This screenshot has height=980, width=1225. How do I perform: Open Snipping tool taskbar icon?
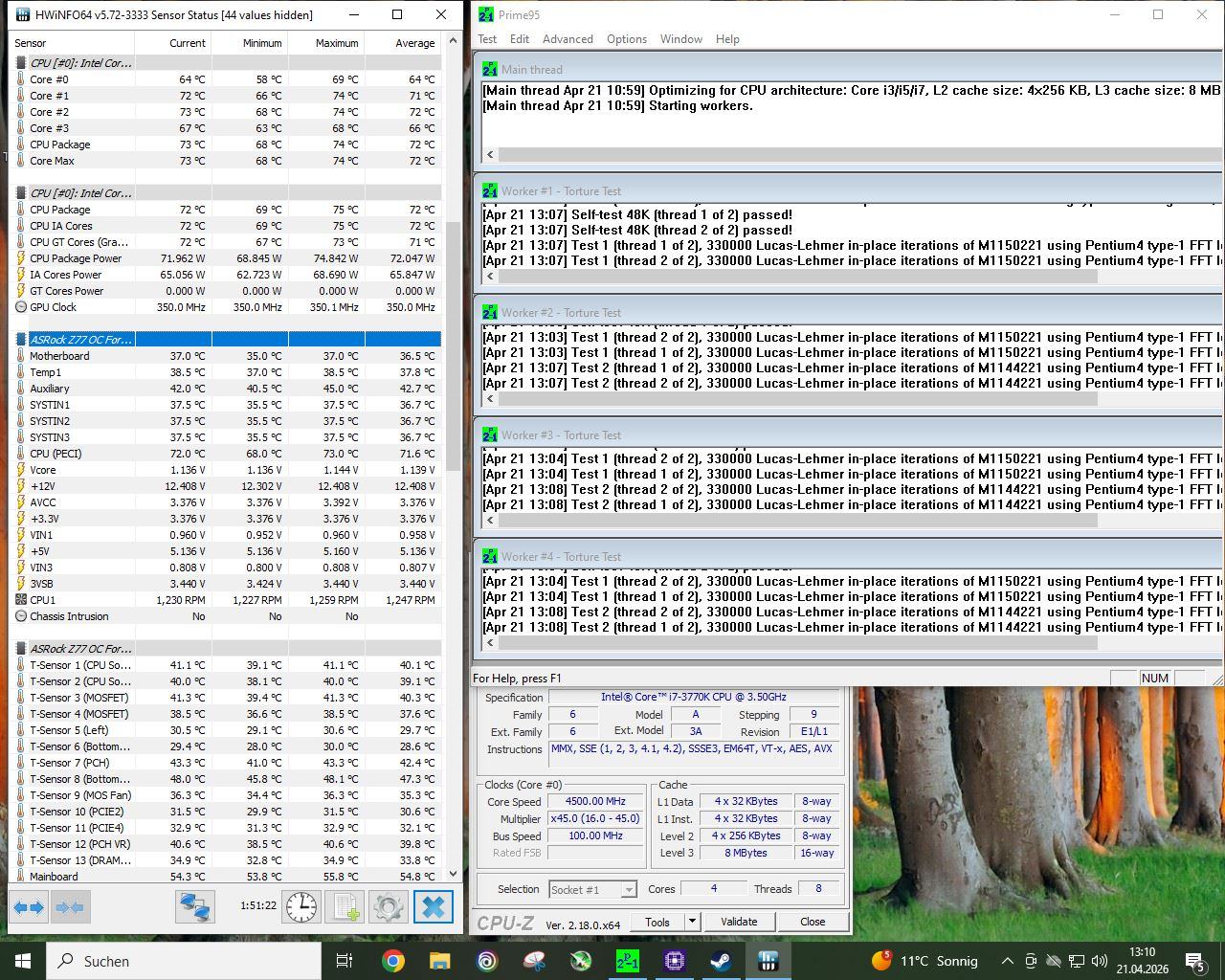[x=534, y=961]
